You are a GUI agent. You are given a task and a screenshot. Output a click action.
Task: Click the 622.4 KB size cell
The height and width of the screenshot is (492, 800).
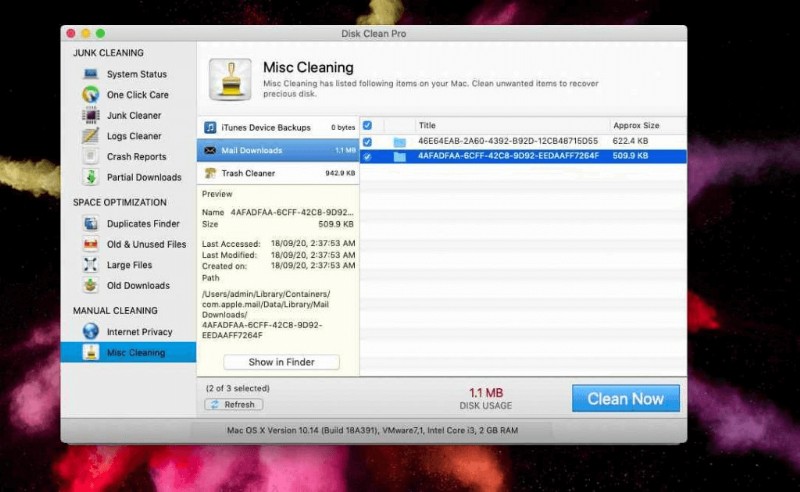(630, 141)
